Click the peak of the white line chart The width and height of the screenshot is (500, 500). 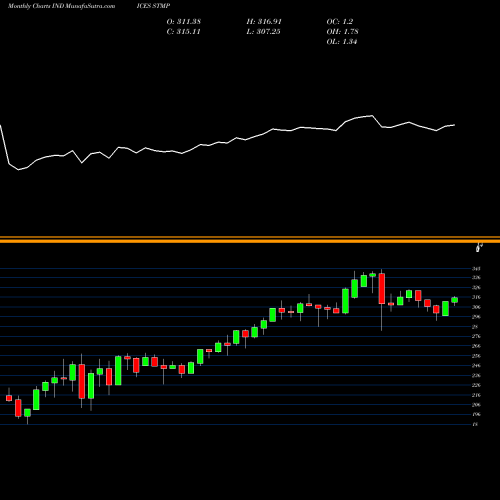click(x=372, y=116)
